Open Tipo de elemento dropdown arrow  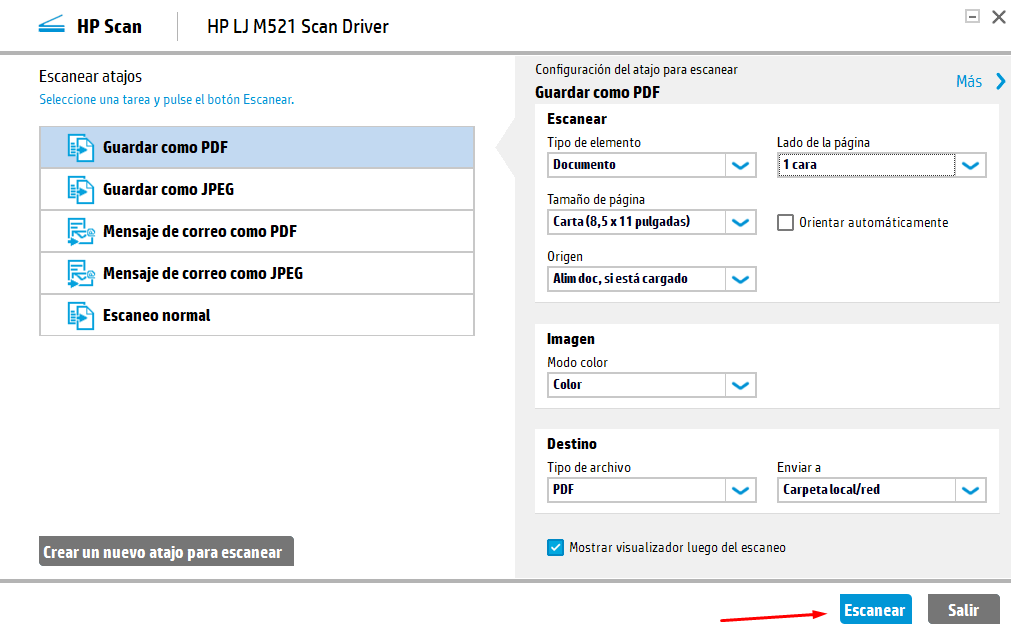click(x=740, y=165)
